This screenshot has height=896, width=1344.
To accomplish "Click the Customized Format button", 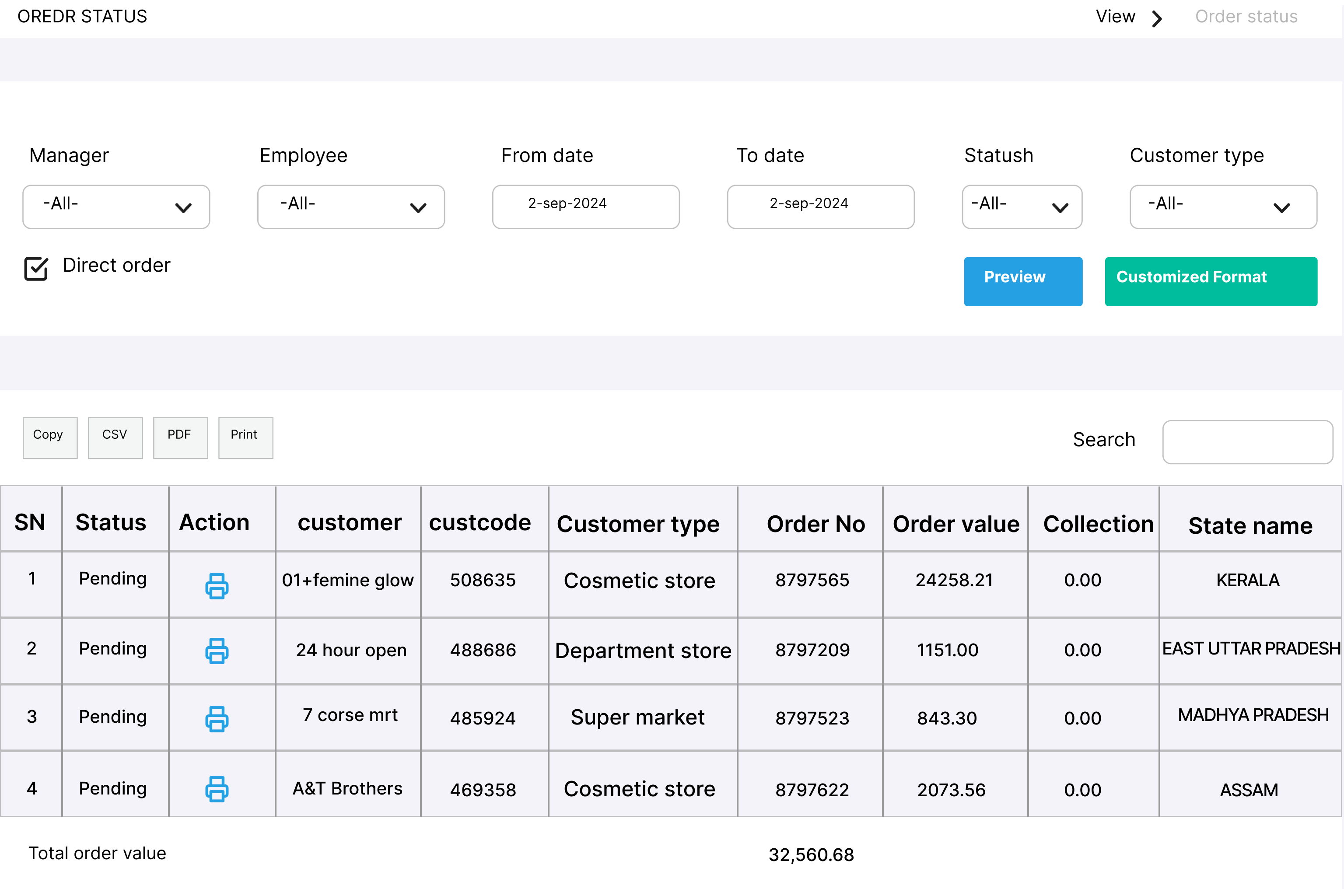I will tap(1211, 281).
